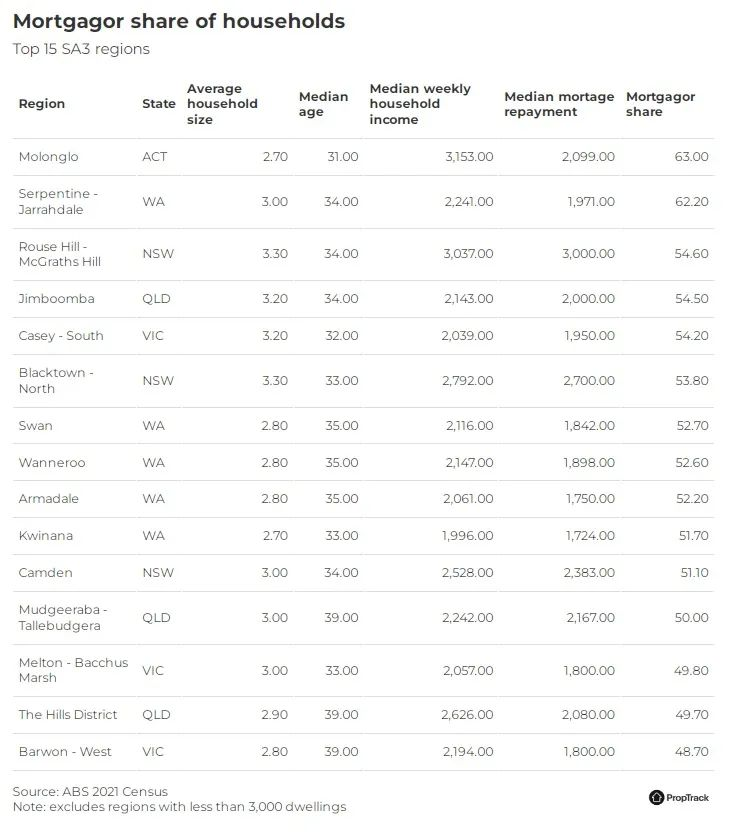Viewport: 742px width, 837px height.
Task: Click the Average household size header
Action: tap(222, 104)
